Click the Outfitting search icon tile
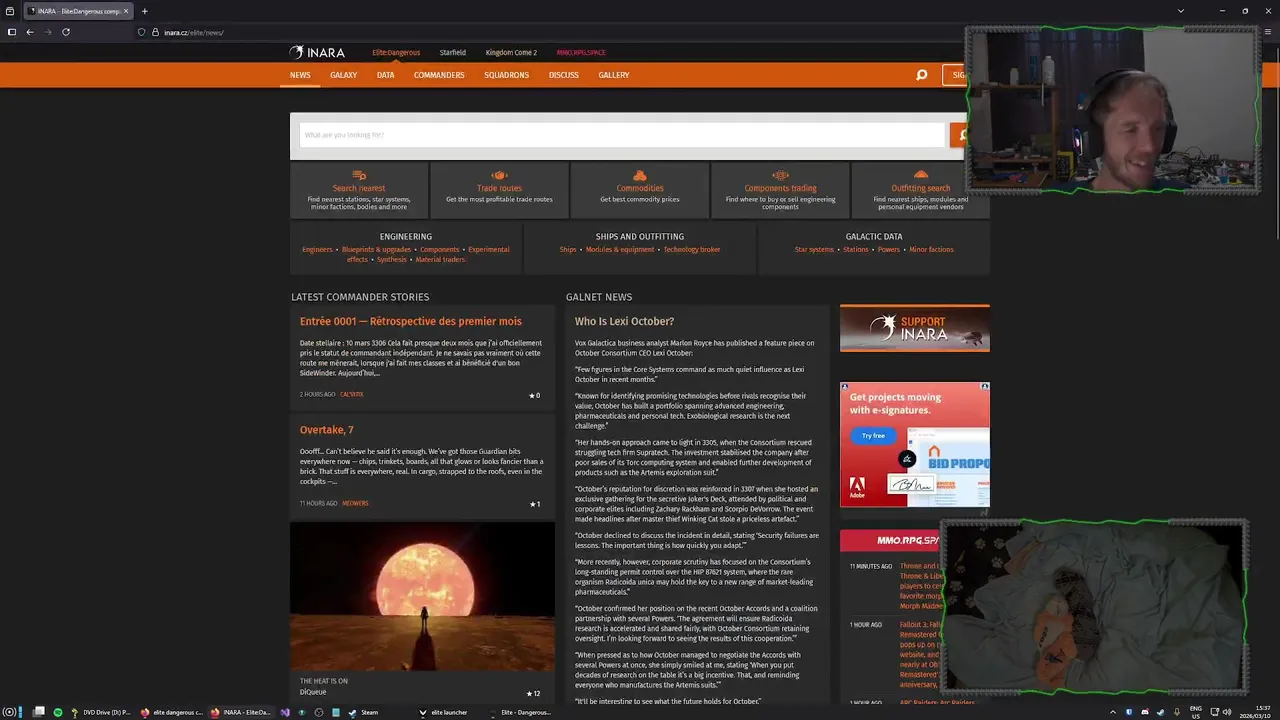Screen dimensions: 1280x720 (920, 190)
